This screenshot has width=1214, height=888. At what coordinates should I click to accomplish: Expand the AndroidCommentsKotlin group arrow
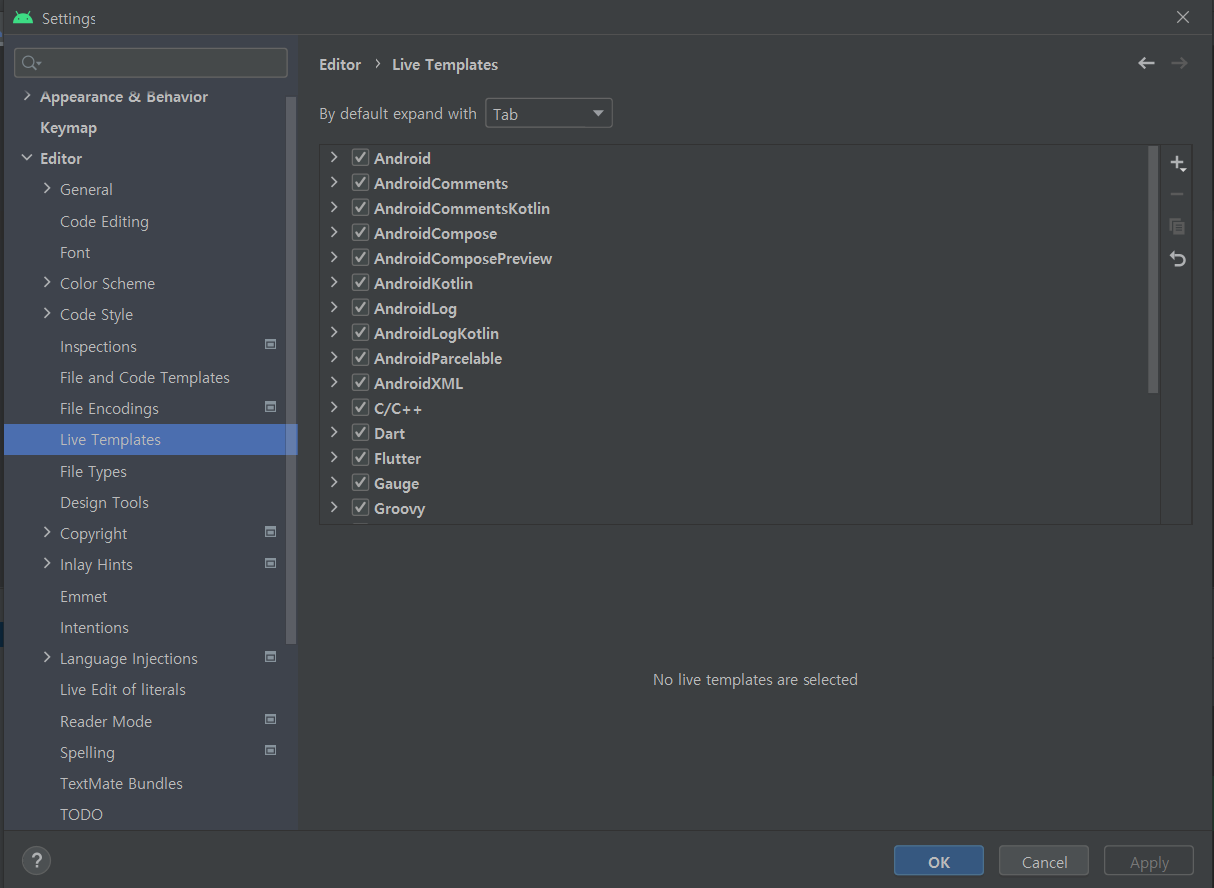click(334, 208)
